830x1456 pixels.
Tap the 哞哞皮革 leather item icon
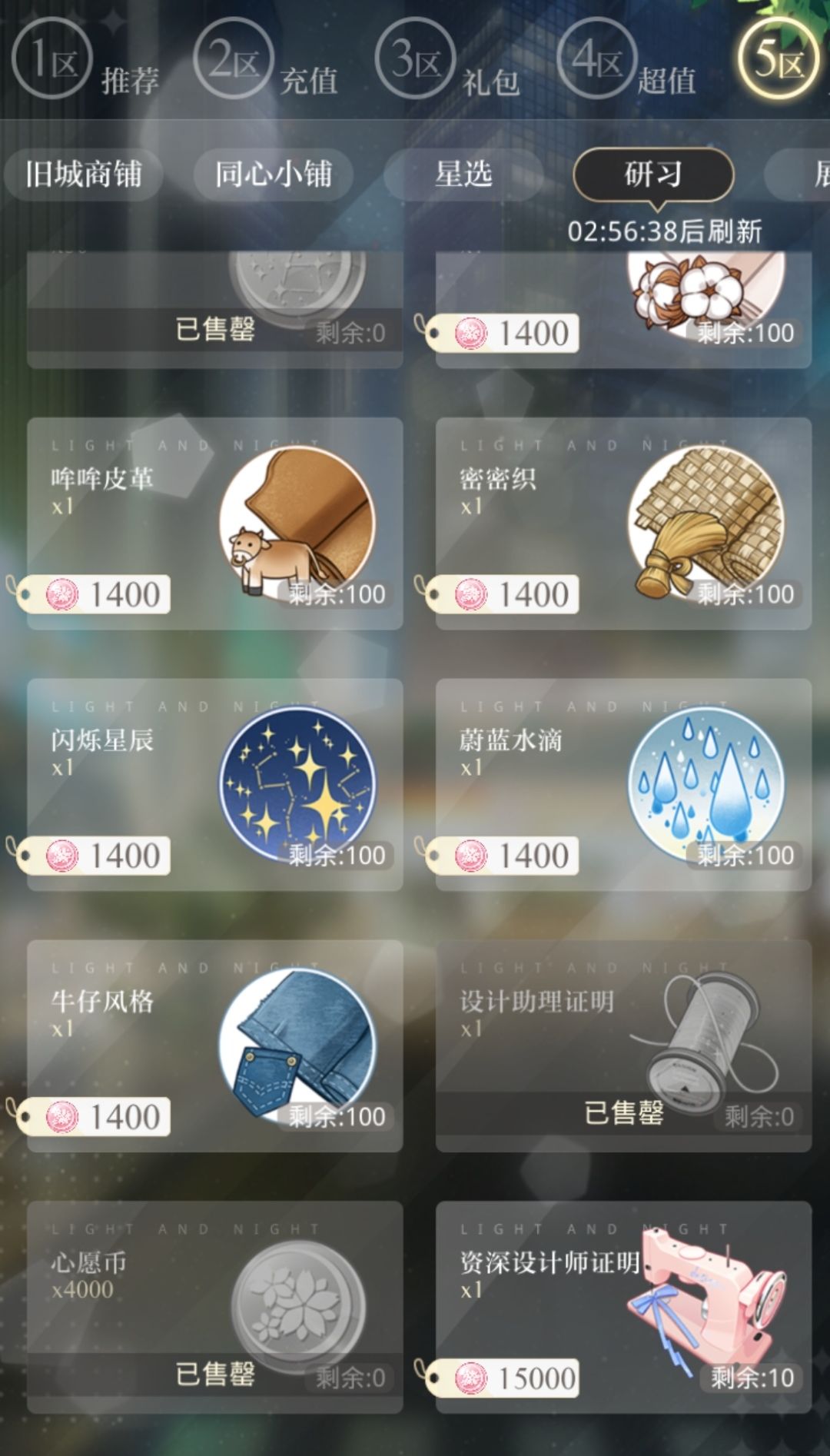click(x=298, y=524)
